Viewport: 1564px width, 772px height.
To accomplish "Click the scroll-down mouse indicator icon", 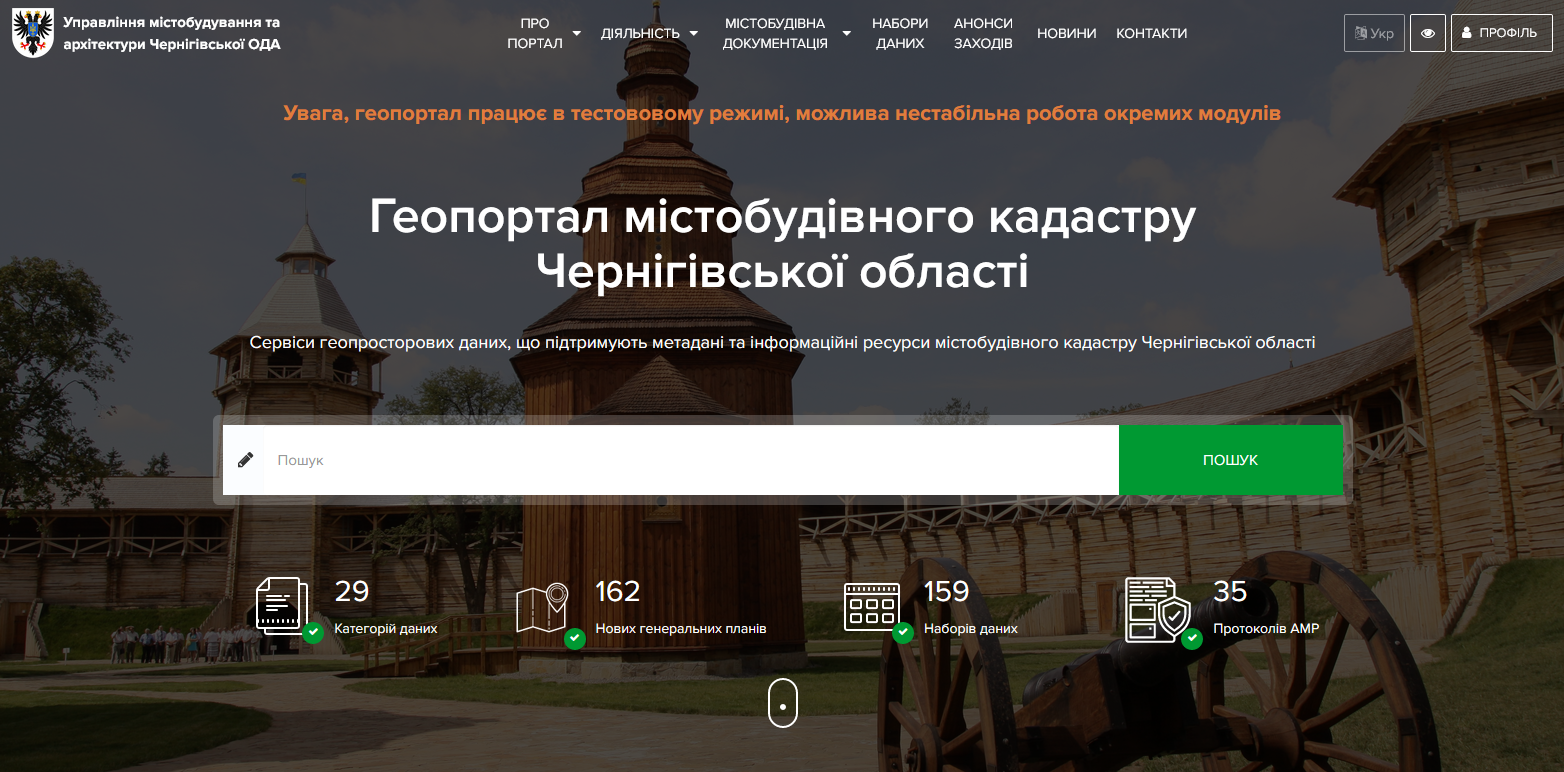I will pos(783,702).
